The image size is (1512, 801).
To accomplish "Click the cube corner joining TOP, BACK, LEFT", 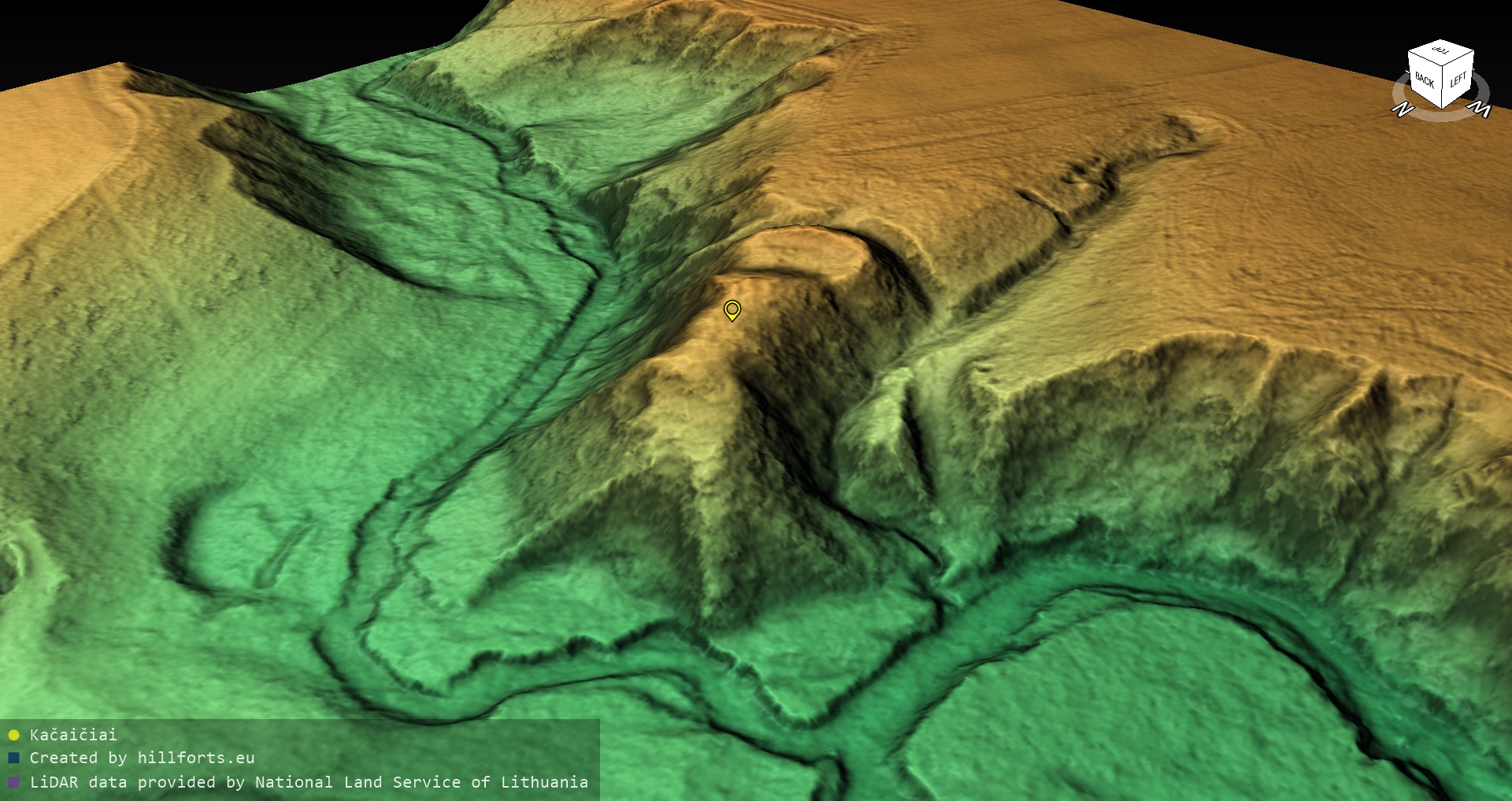I will coord(1443,66).
